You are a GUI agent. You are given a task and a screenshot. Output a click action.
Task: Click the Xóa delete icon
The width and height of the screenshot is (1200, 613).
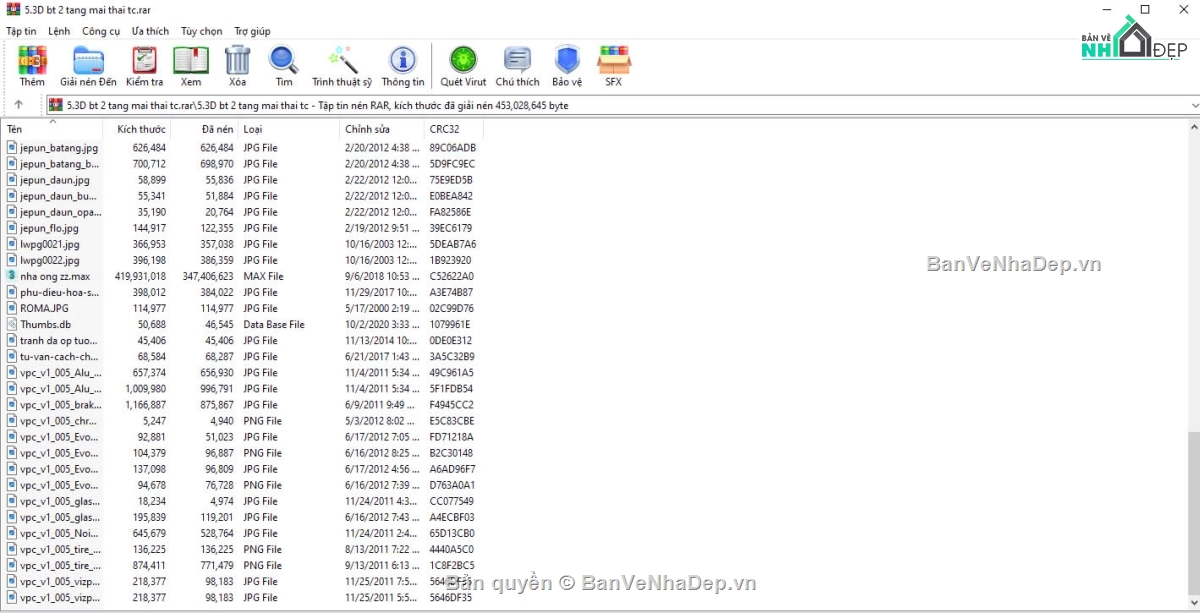pos(237,66)
